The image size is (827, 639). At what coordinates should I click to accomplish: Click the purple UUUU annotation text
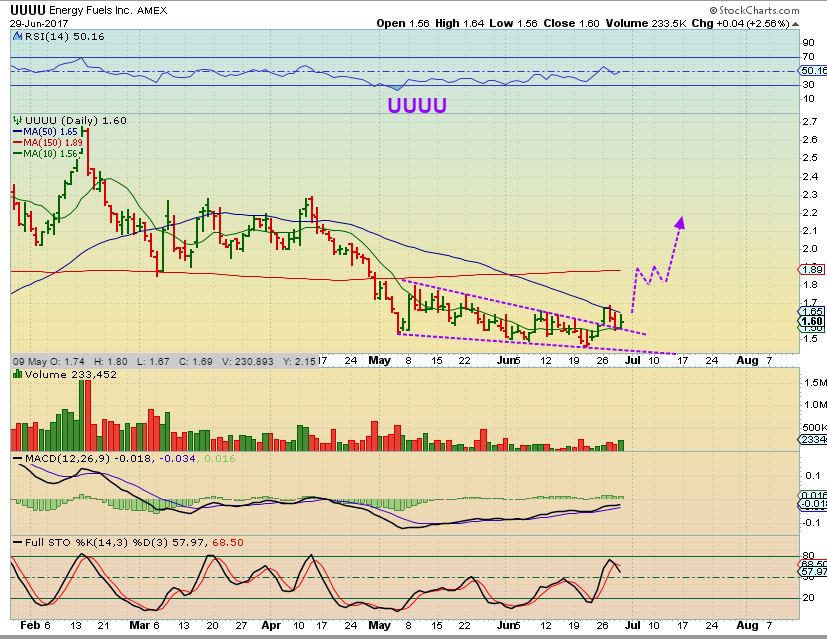click(x=417, y=105)
